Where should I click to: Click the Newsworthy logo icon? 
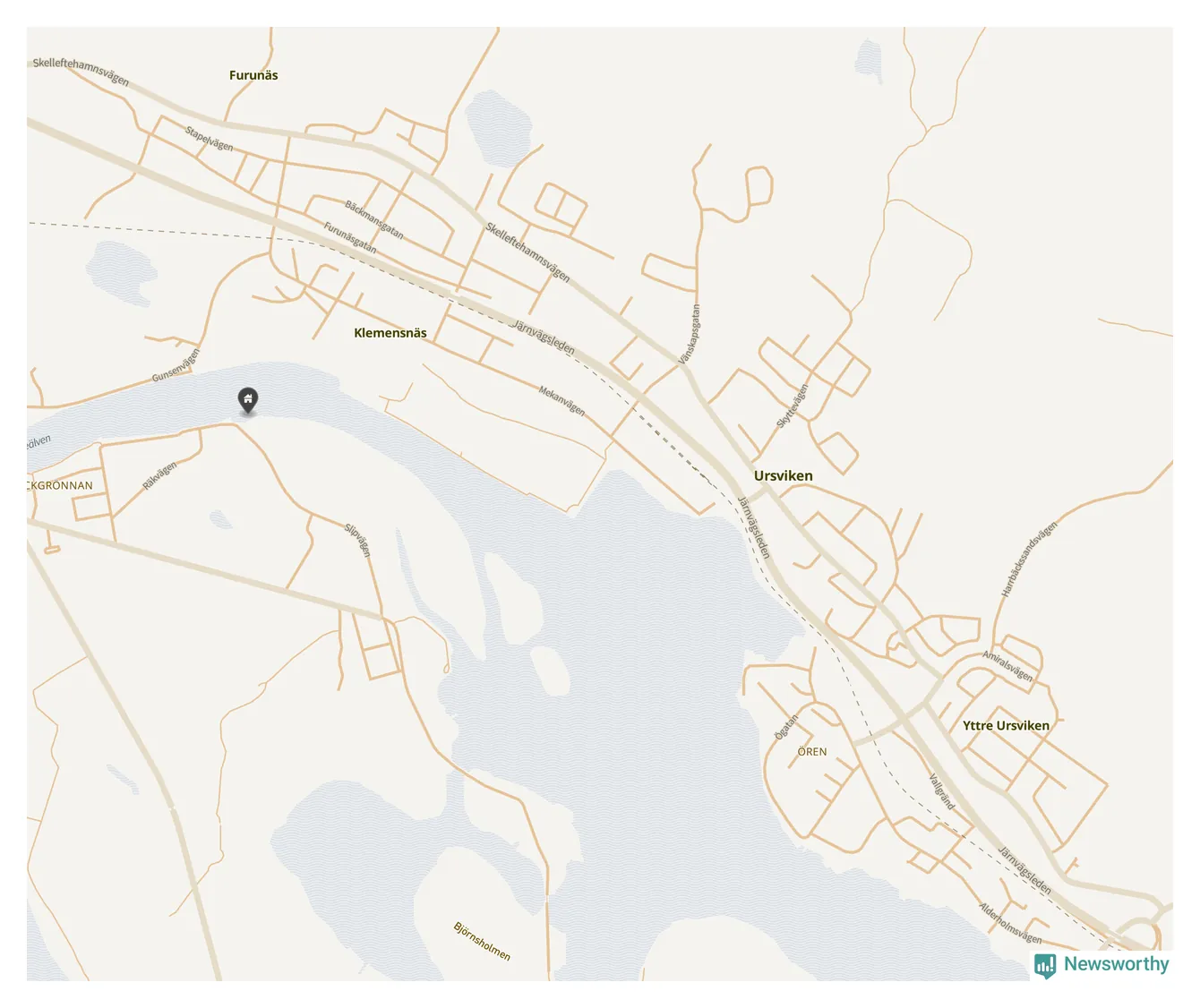coord(1044,966)
